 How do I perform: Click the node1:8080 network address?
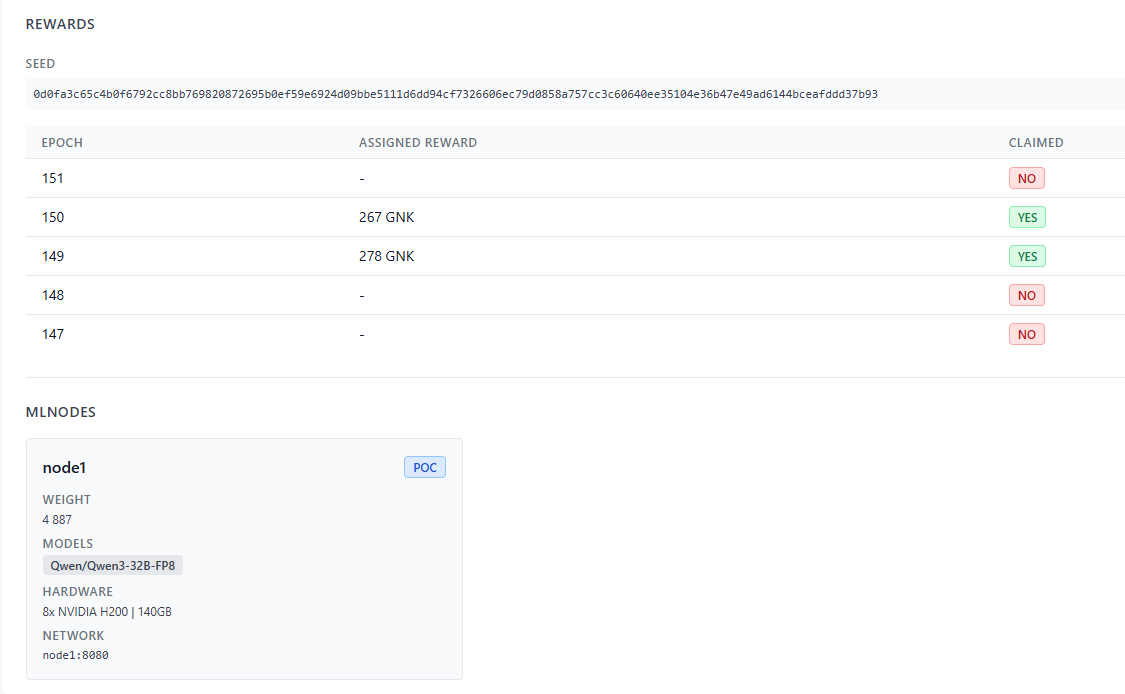75,655
